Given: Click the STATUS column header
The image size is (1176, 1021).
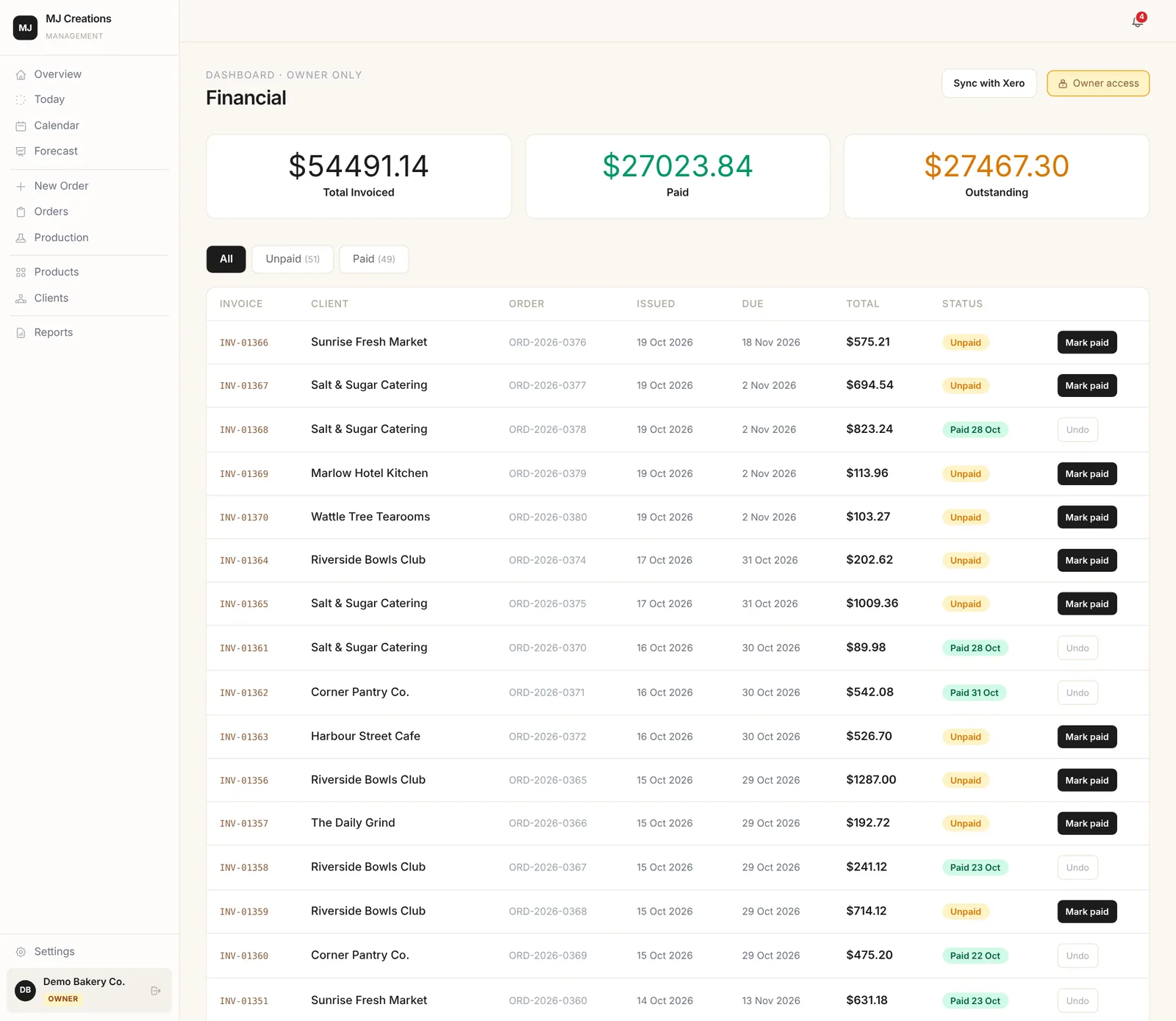Looking at the screenshot, I should click(962, 304).
